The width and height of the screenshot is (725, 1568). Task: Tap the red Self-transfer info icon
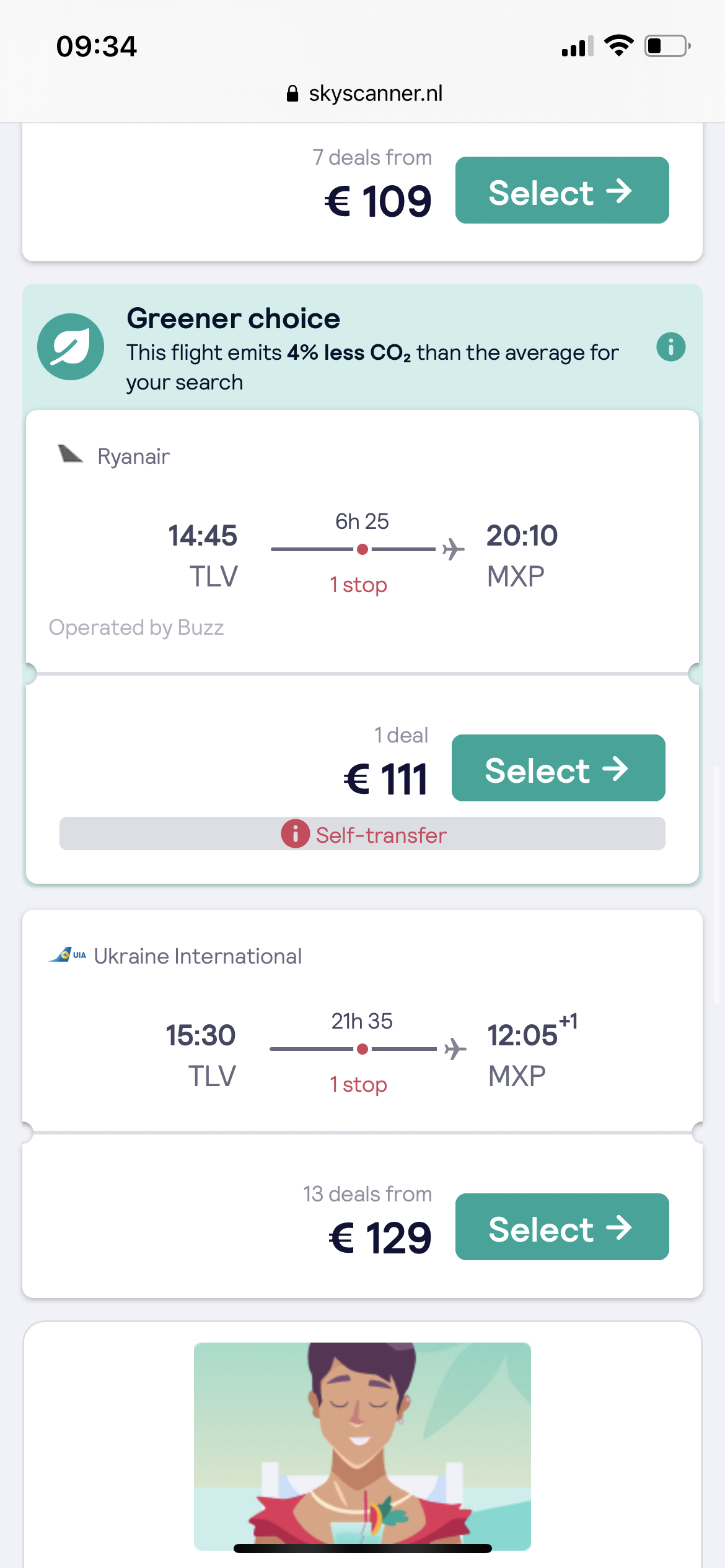tap(296, 834)
